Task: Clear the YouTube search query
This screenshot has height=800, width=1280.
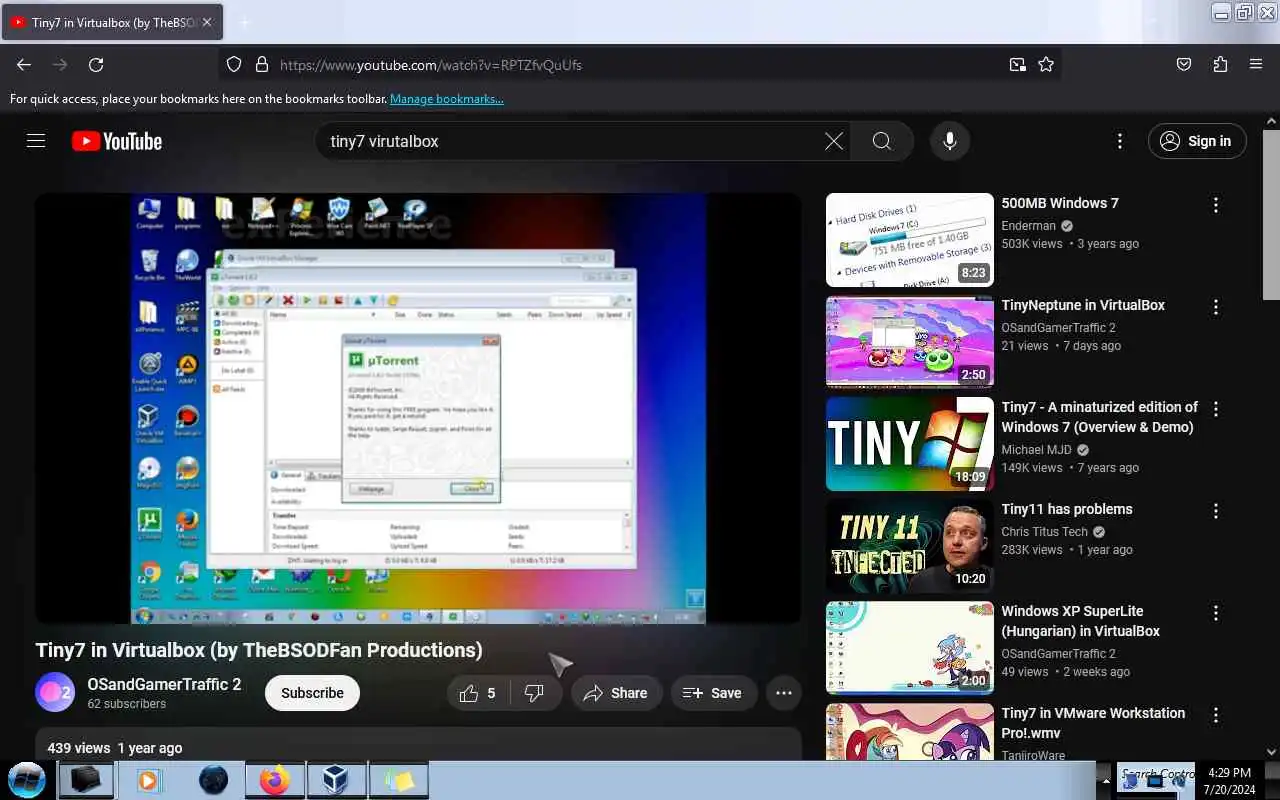Action: 834,141
